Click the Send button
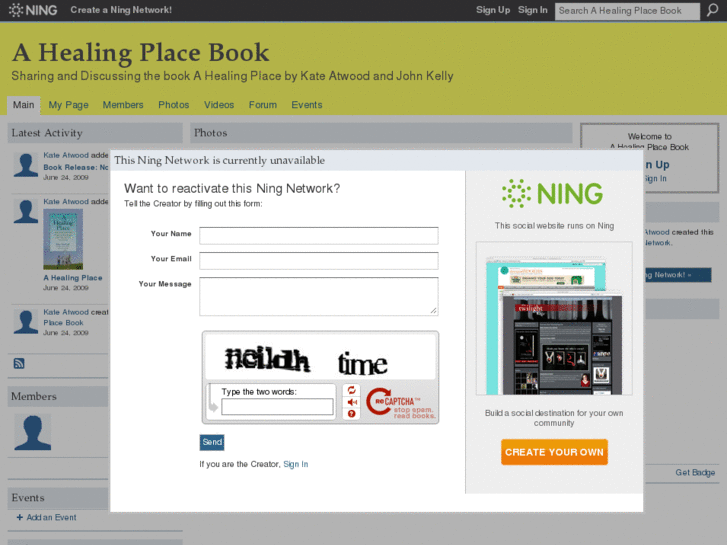Viewport: 727px width, 545px height. [212, 442]
